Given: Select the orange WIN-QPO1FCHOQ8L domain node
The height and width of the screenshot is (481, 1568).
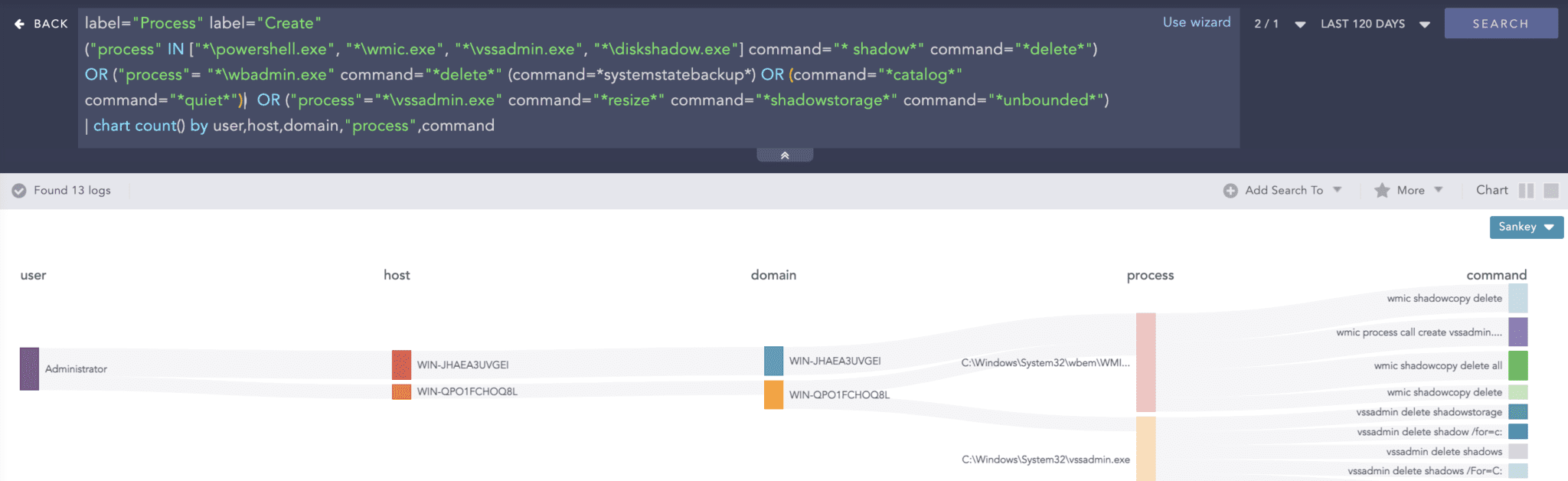Looking at the screenshot, I should coord(773,394).
